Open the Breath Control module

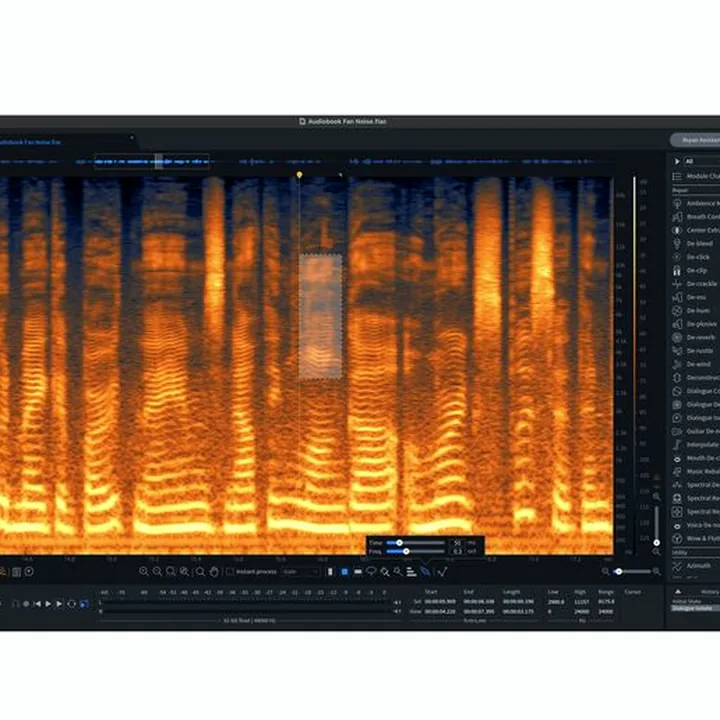point(696,217)
